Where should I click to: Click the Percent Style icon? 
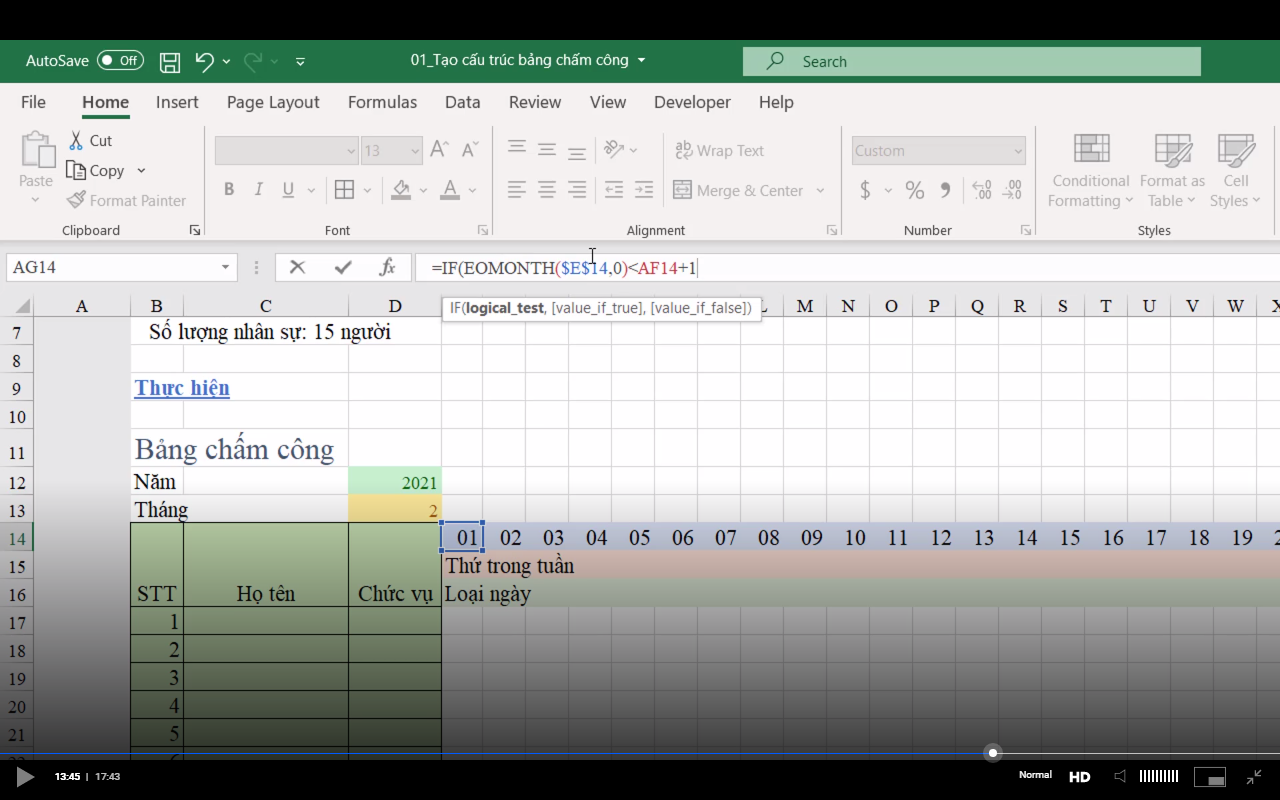click(914, 190)
